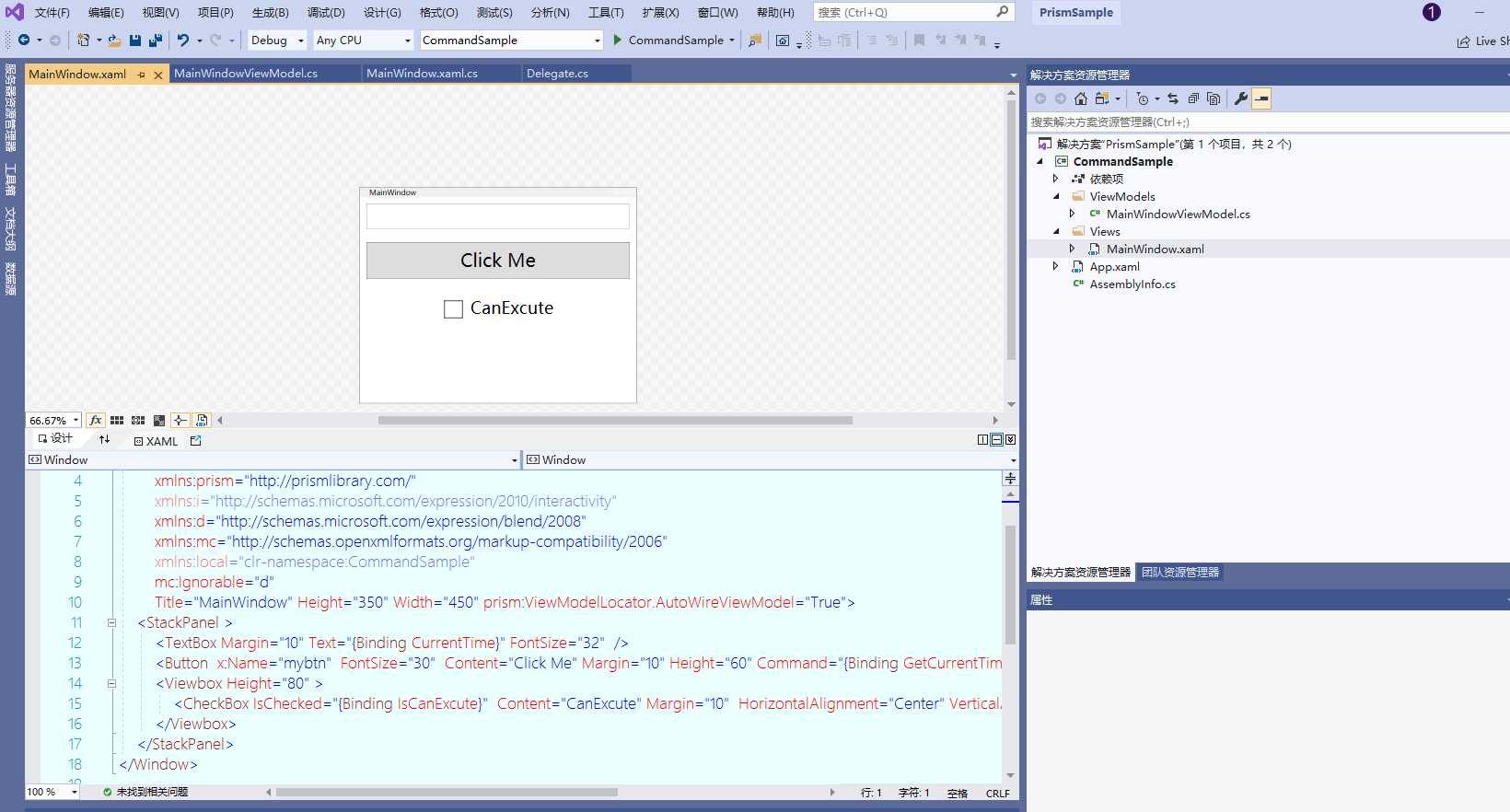The width and height of the screenshot is (1510, 812).
Task: Click the Home icon in Solution Explorer
Action: (1081, 99)
